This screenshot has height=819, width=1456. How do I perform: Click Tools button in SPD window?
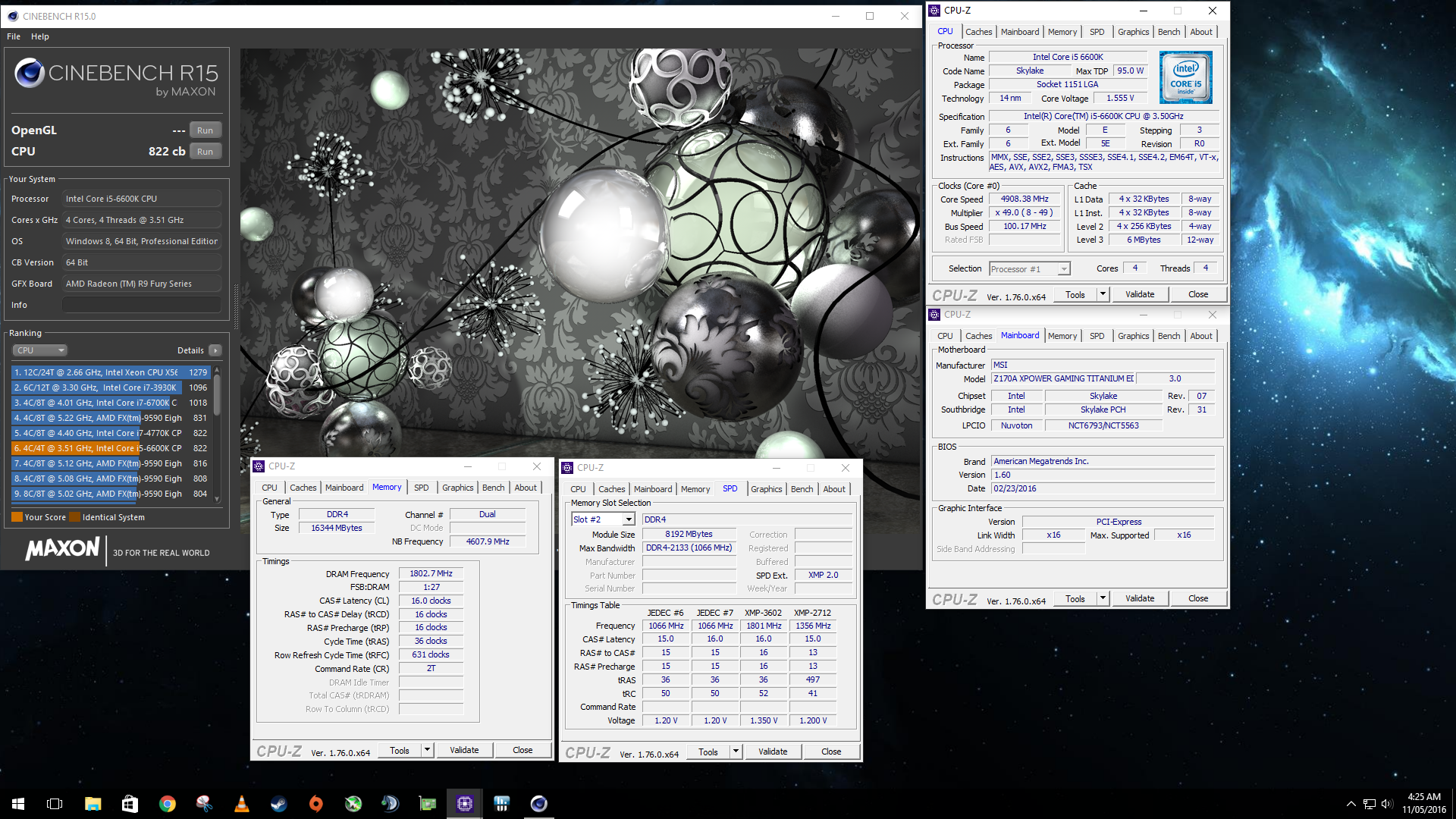point(708,752)
